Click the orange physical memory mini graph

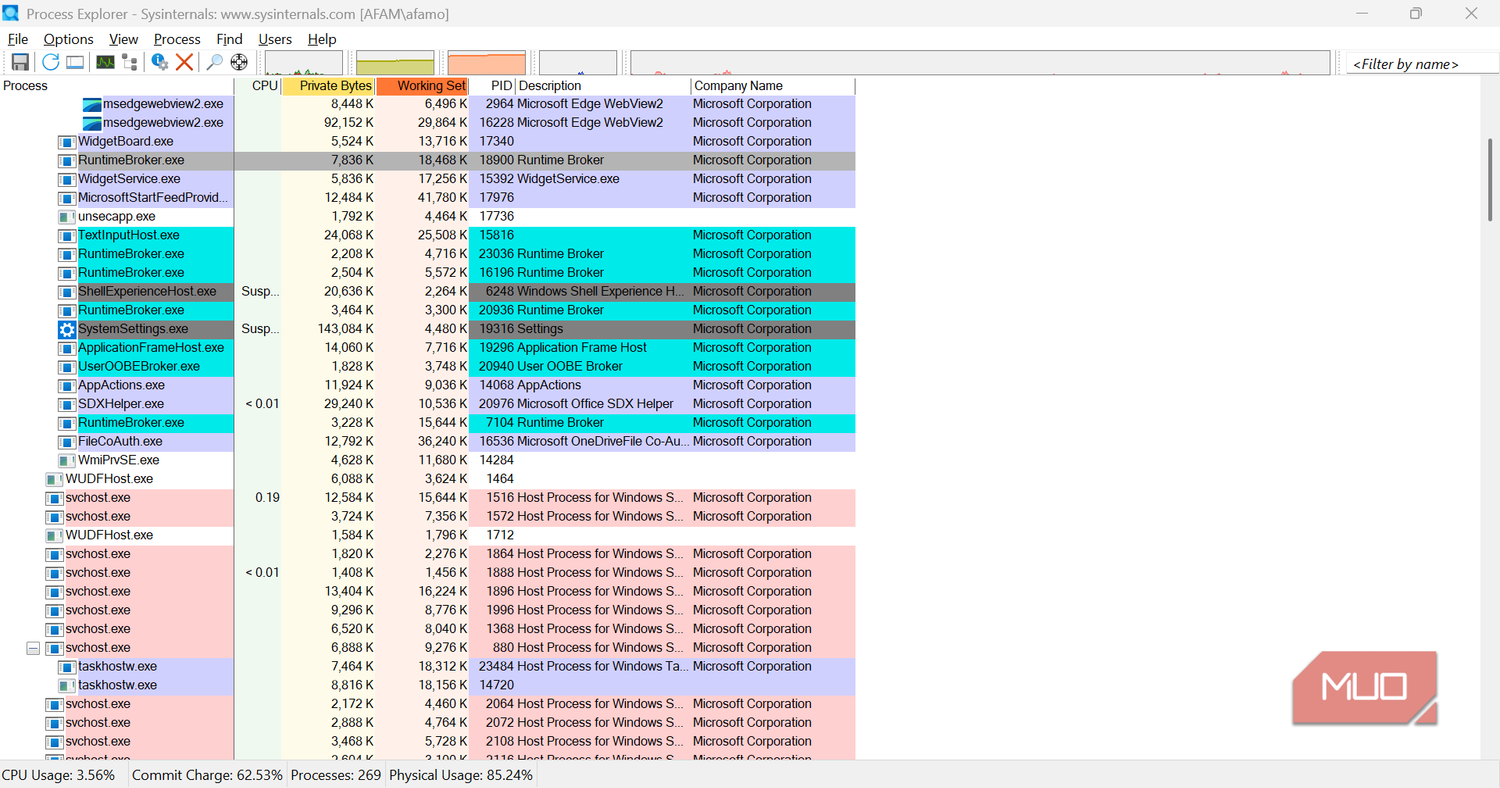[x=487, y=62]
